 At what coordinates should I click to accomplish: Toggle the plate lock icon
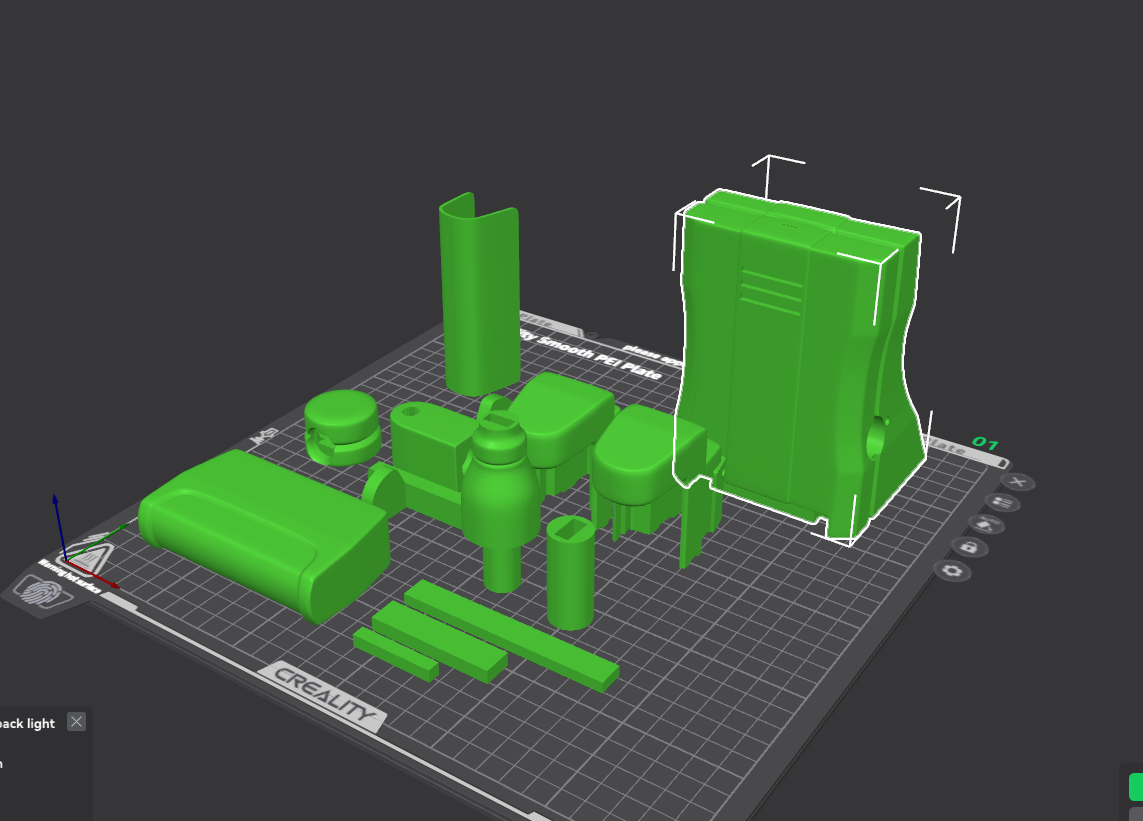967,547
